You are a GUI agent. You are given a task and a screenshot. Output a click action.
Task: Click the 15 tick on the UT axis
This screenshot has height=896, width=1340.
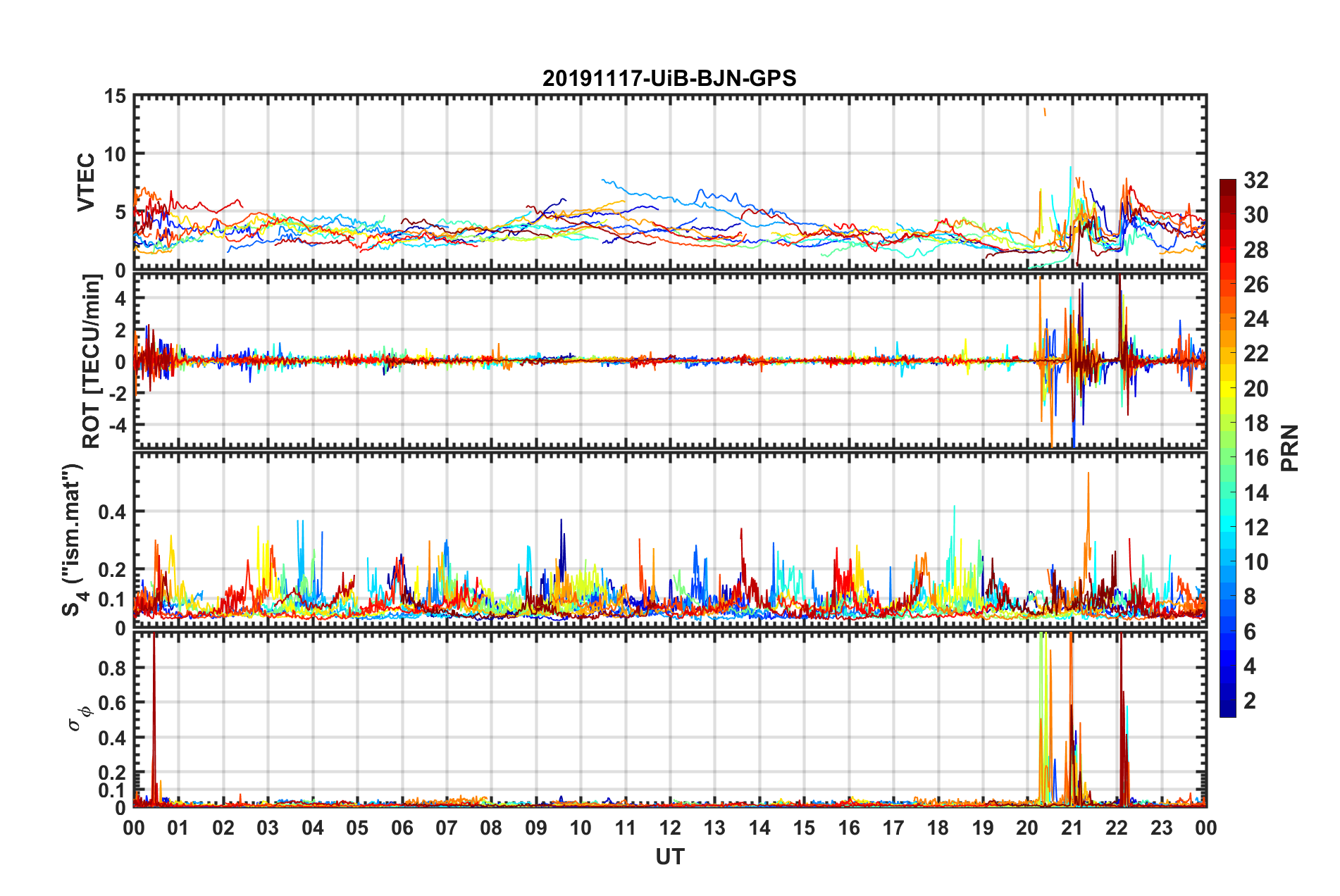(x=804, y=828)
